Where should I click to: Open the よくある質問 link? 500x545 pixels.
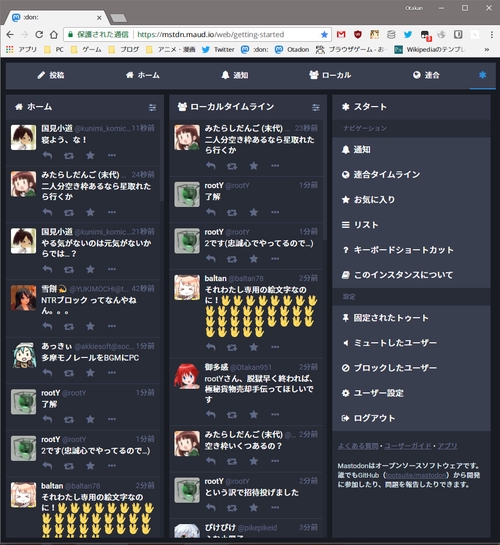(358, 446)
